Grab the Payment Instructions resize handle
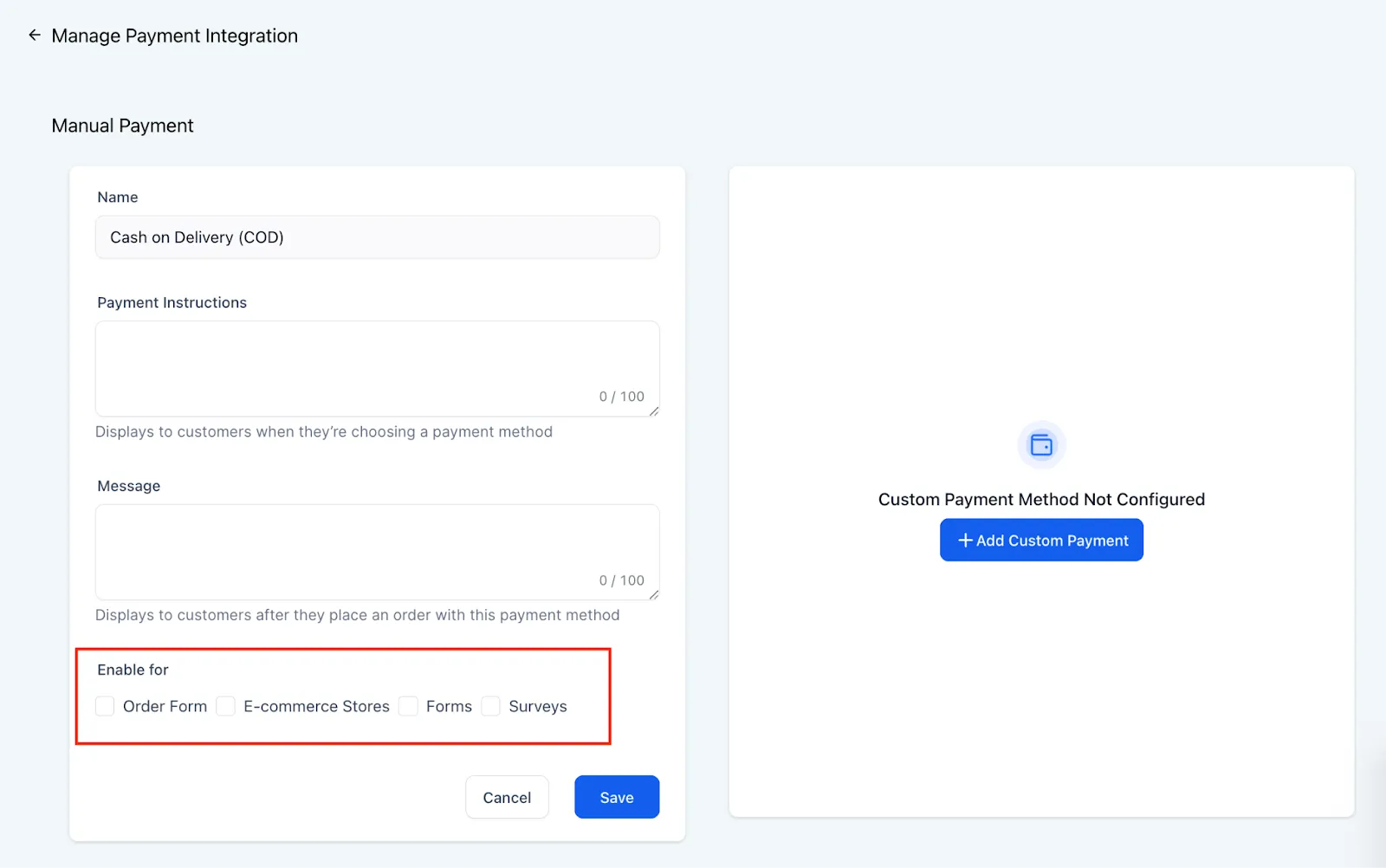1386x868 pixels. coord(654,411)
